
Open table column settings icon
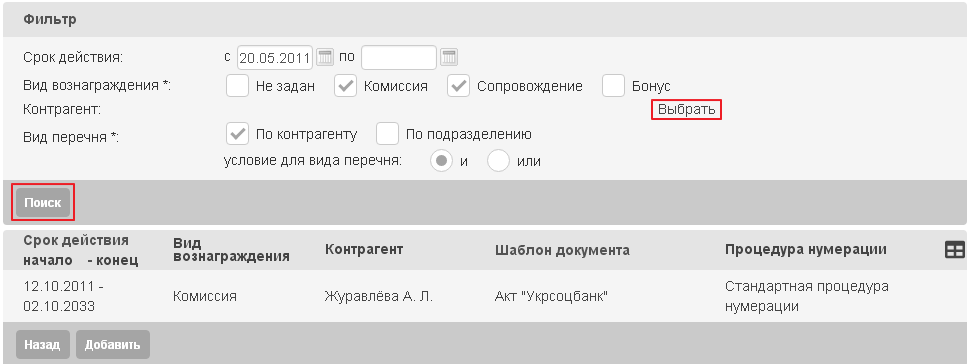(955, 250)
